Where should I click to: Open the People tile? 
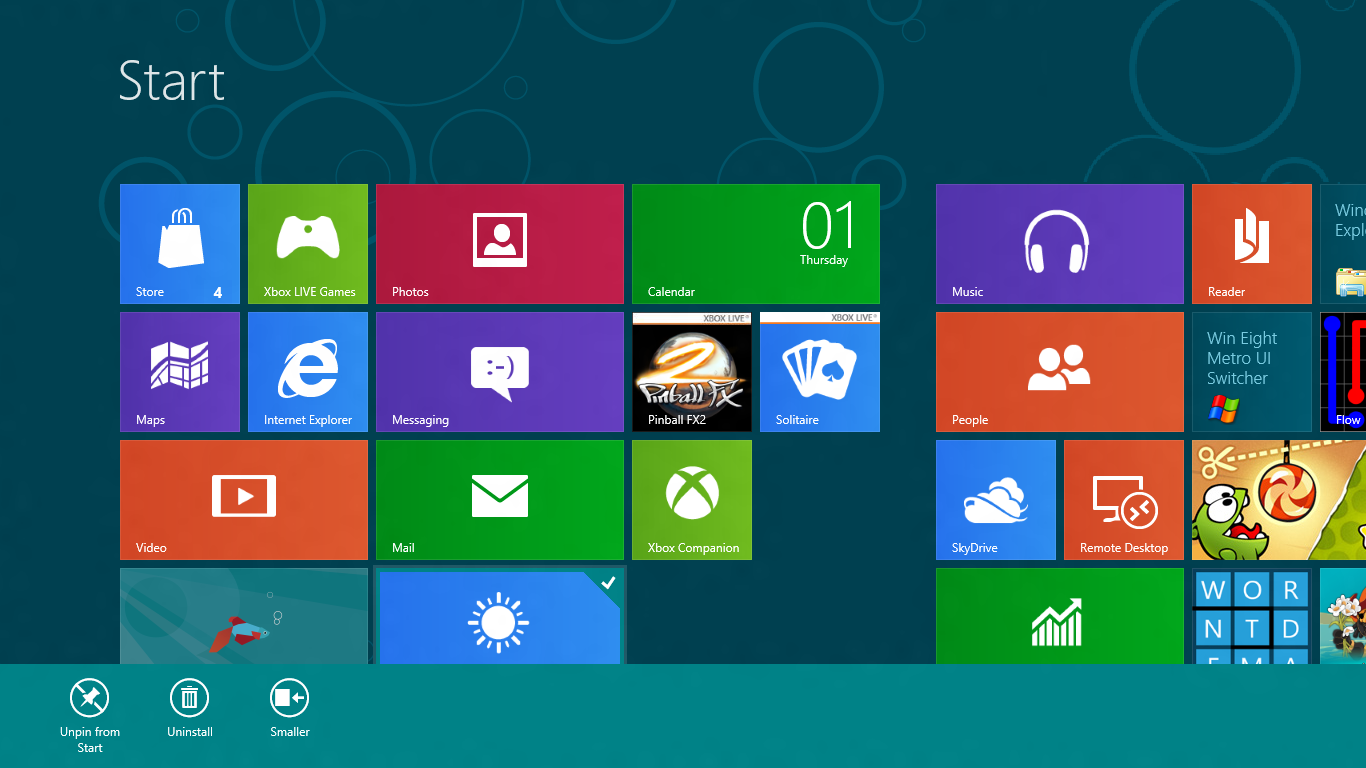pyautogui.click(x=1060, y=372)
